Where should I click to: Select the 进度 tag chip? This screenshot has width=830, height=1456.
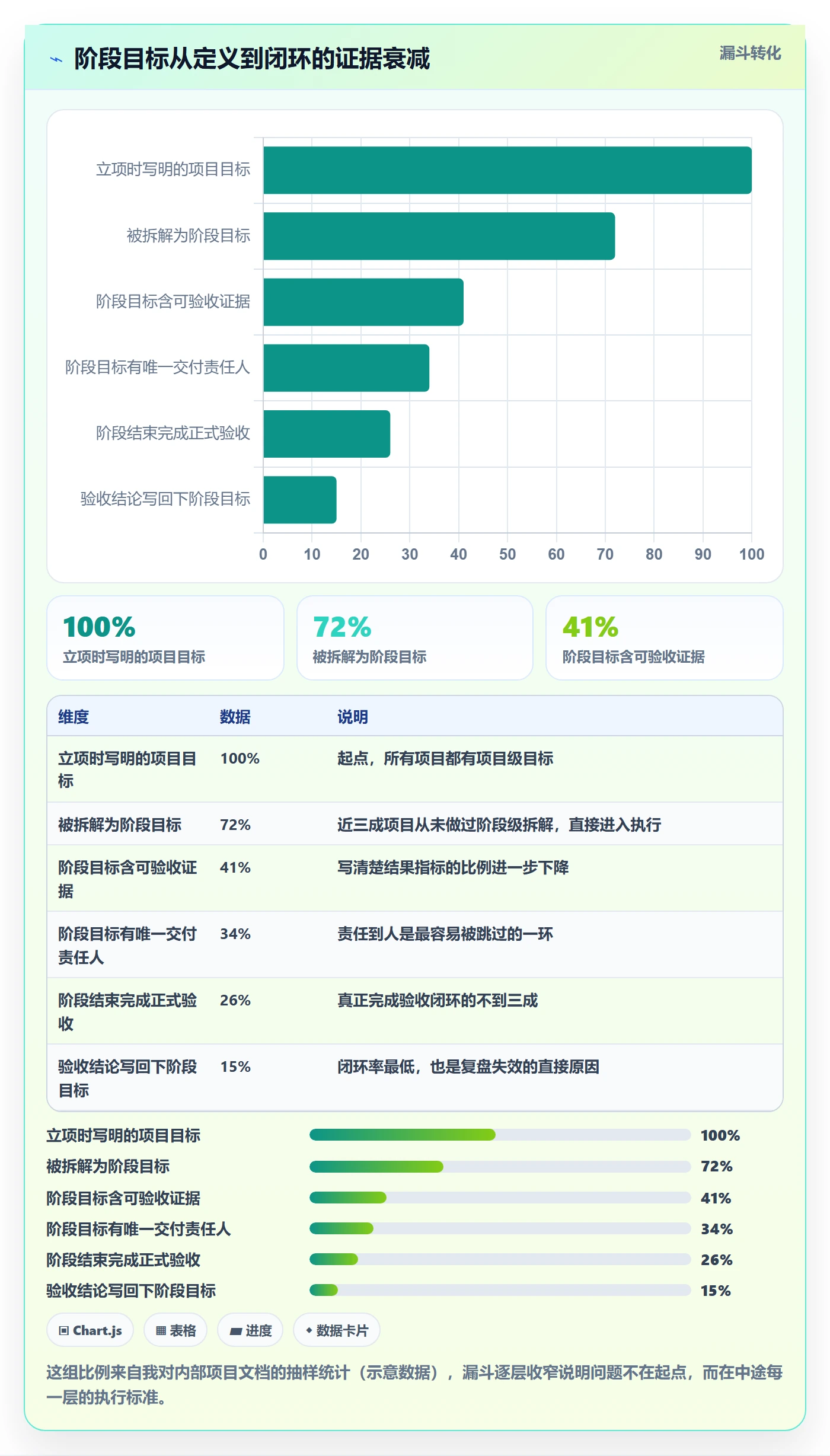coord(250,1330)
